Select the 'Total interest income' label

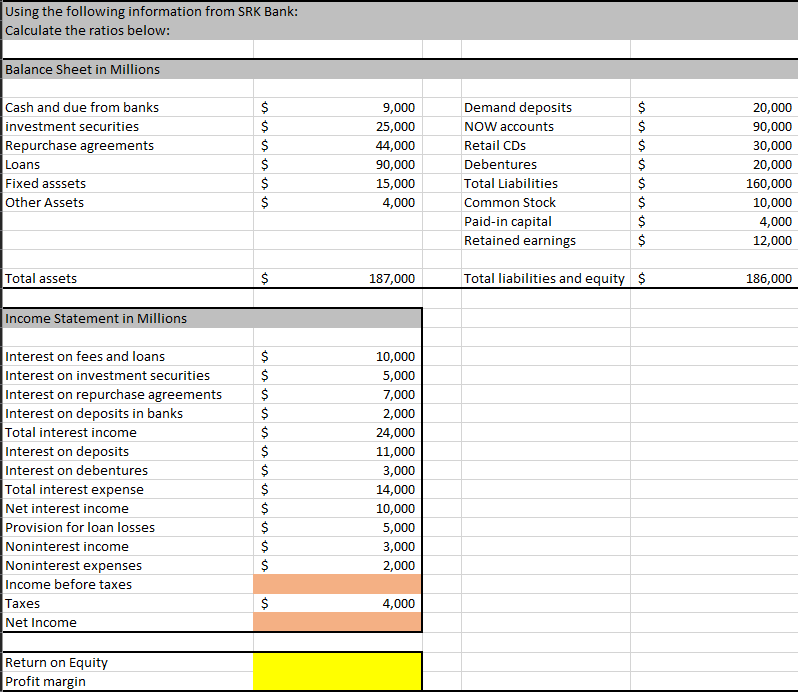coord(128,432)
